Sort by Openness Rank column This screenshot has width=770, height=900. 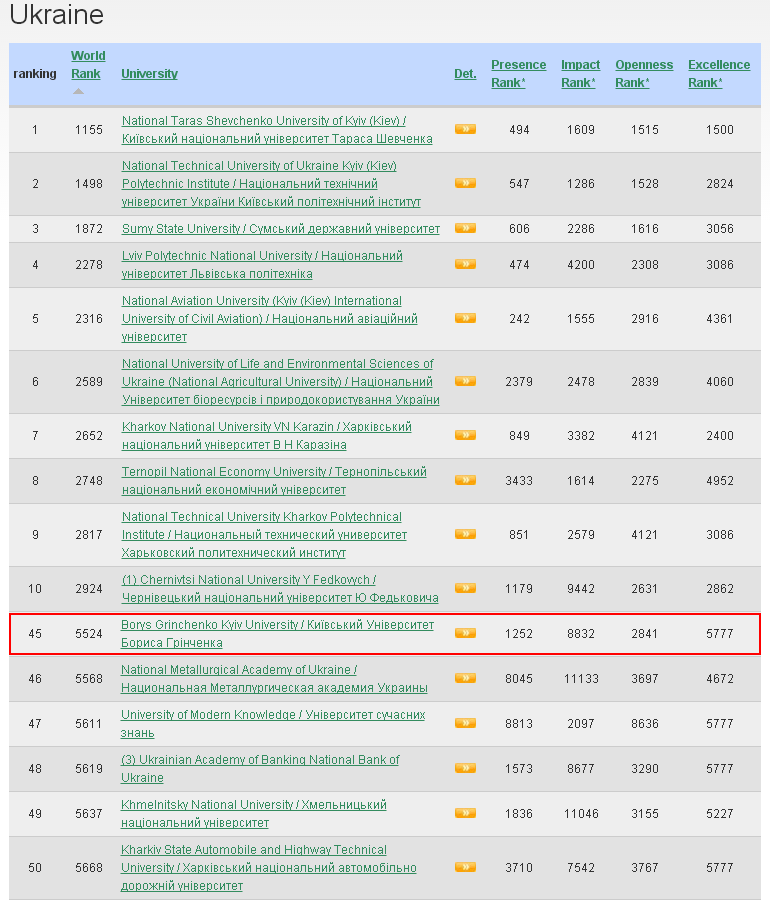click(644, 73)
